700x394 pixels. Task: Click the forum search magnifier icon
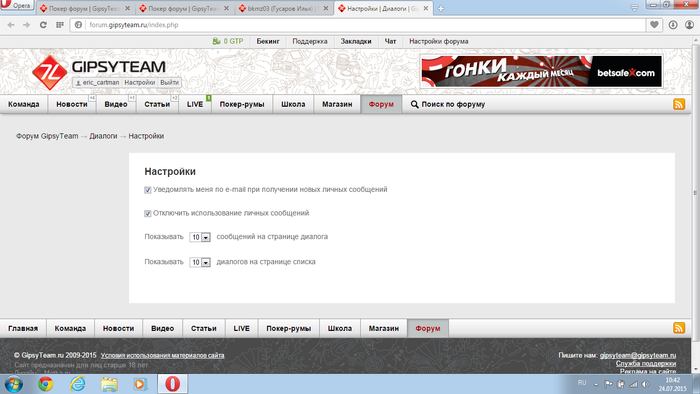pos(414,104)
